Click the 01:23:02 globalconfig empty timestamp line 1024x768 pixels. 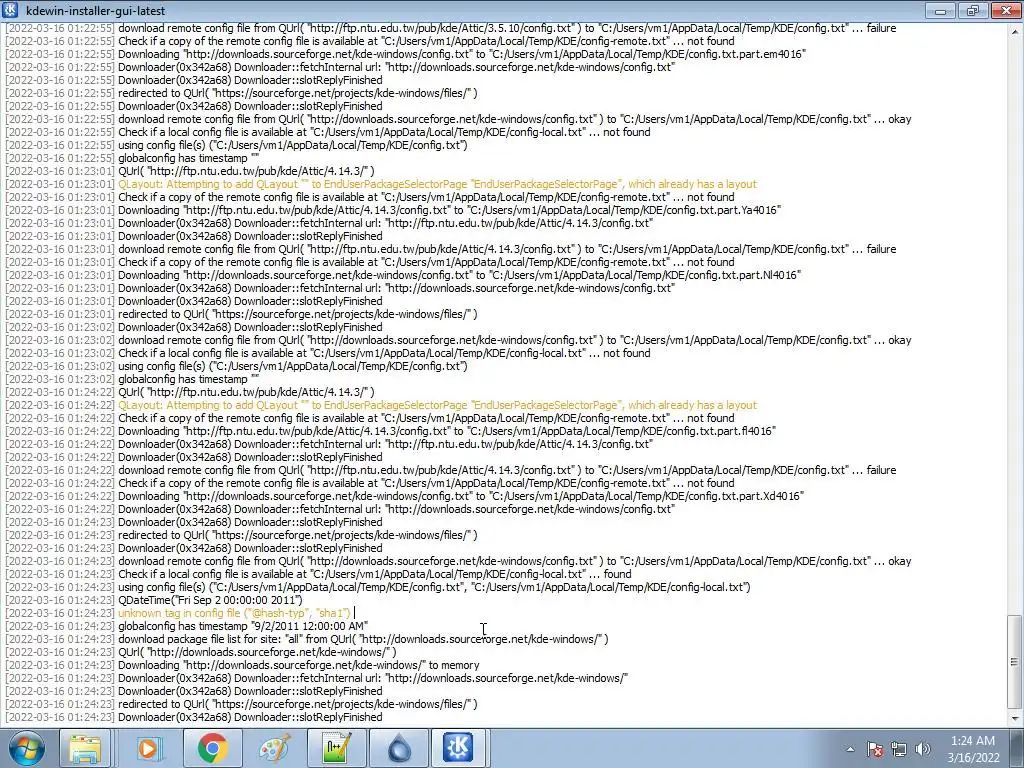pyautogui.click(x=133, y=379)
